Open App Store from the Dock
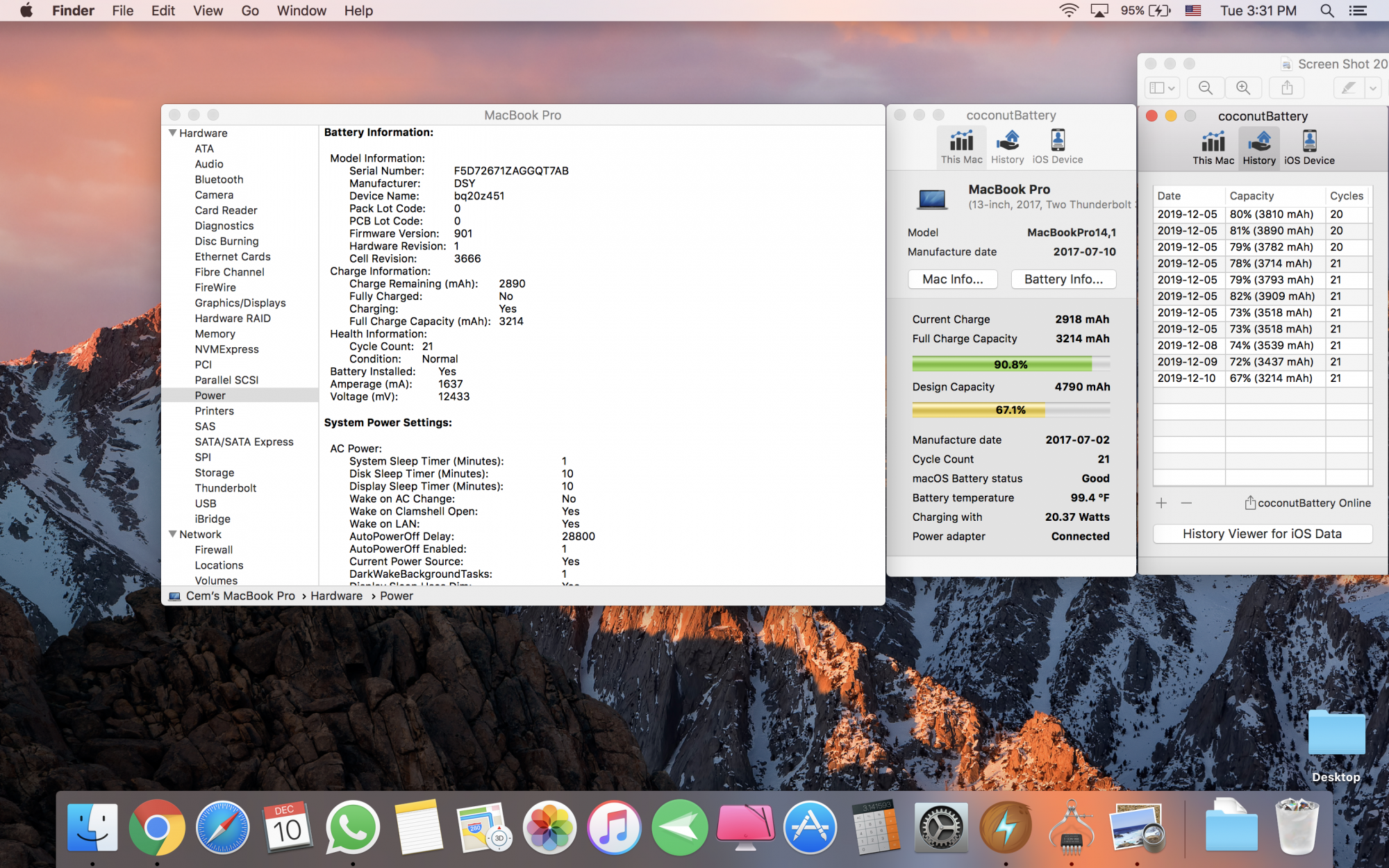 tap(810, 827)
